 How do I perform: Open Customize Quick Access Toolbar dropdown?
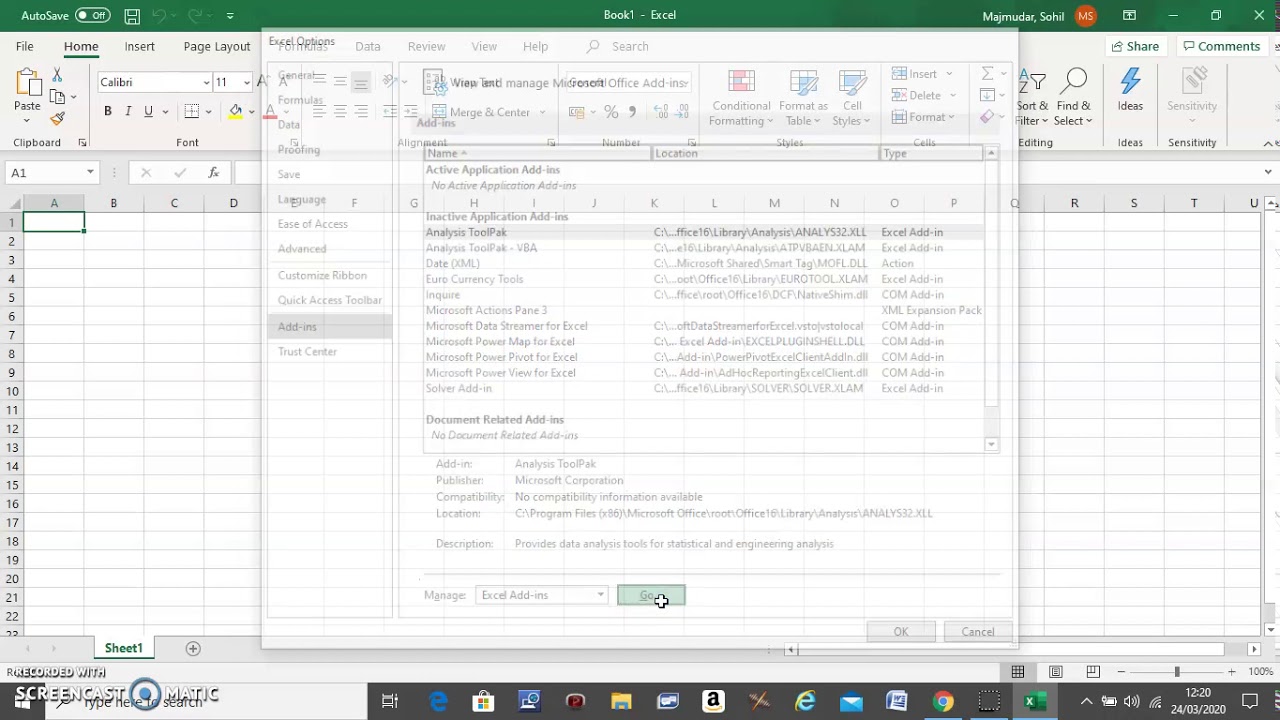click(230, 15)
